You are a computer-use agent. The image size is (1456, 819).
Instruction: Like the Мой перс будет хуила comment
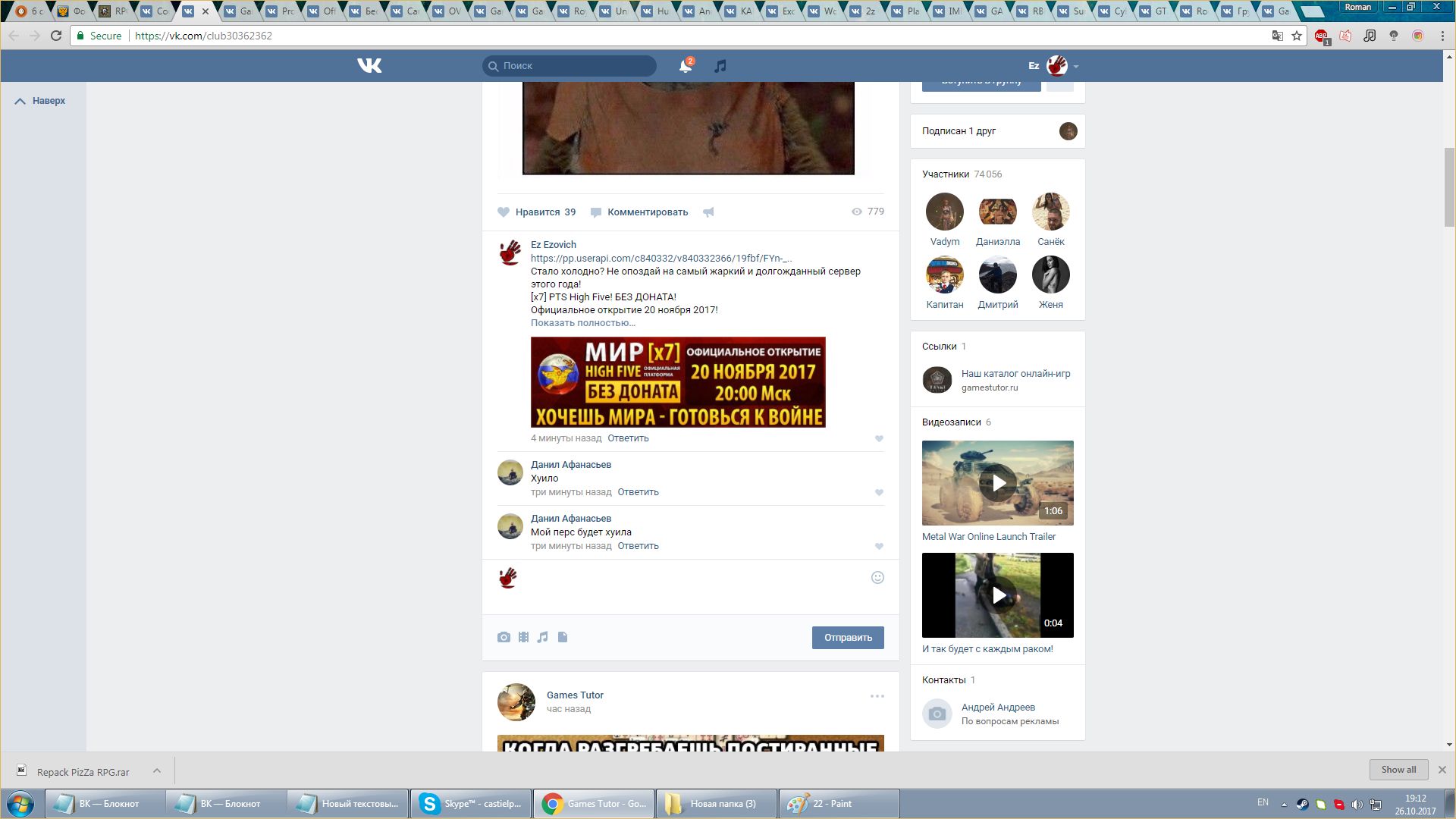coord(879,547)
